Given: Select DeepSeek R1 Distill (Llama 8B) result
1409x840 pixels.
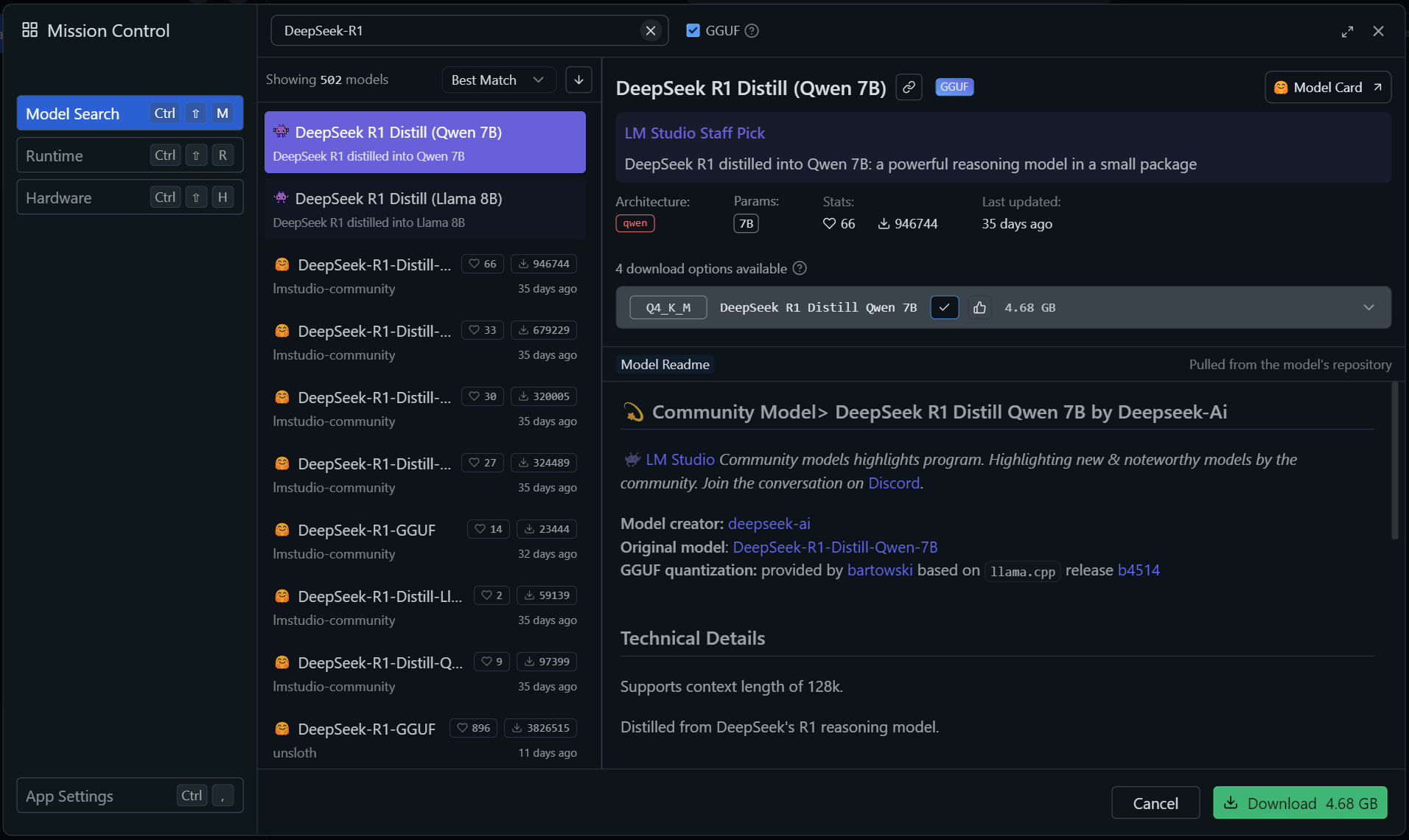Looking at the screenshot, I should (x=425, y=209).
